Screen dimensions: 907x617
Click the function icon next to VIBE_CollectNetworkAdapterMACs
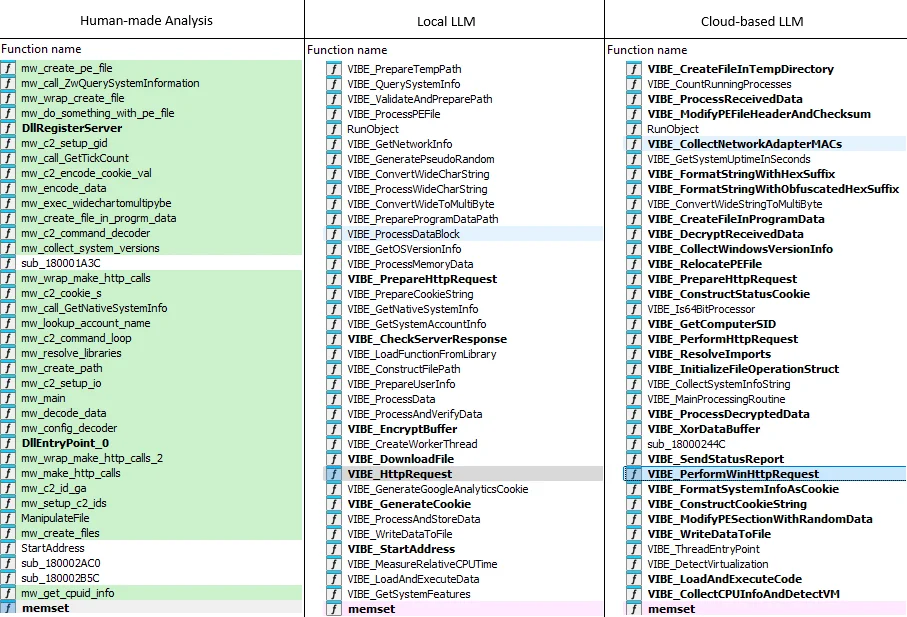(634, 144)
